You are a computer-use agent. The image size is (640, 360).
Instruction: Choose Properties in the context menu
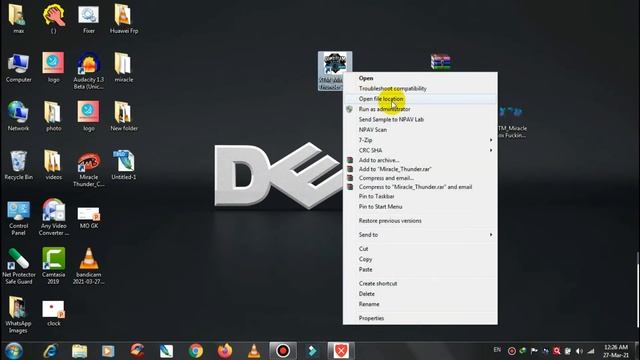click(x=420, y=318)
